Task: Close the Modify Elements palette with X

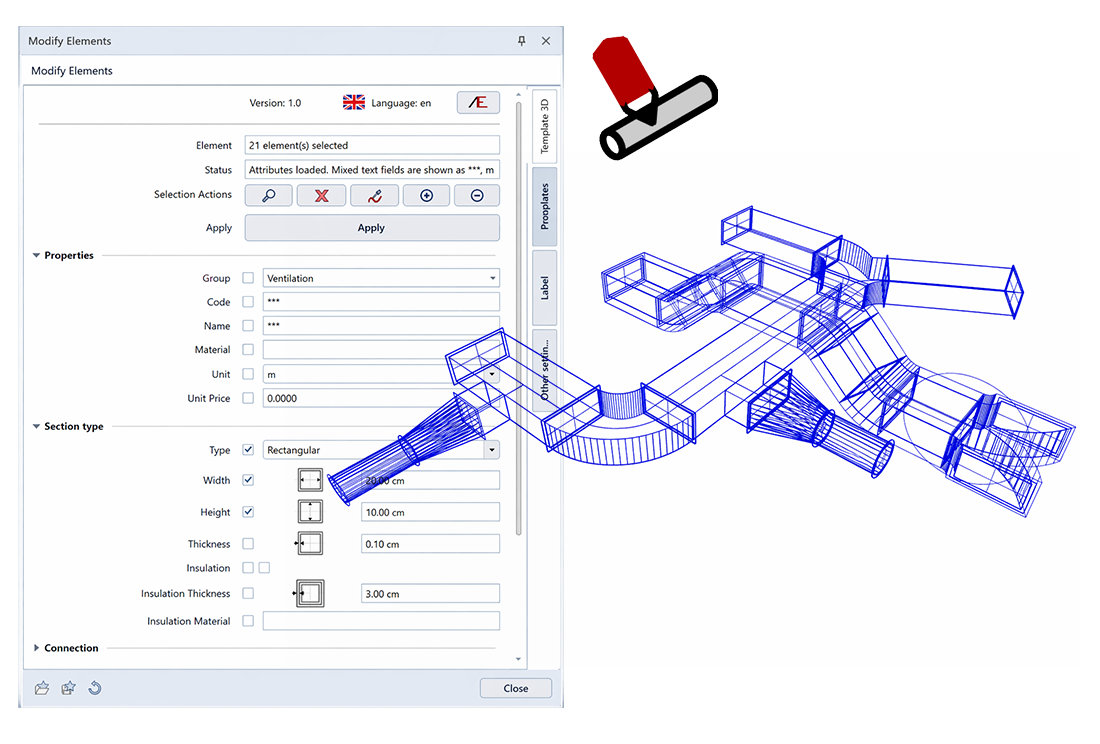Action: 546,41
